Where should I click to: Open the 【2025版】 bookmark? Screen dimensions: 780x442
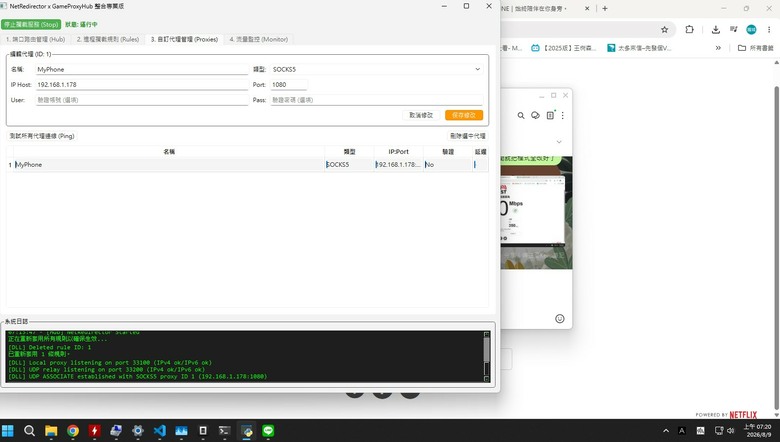(564, 48)
